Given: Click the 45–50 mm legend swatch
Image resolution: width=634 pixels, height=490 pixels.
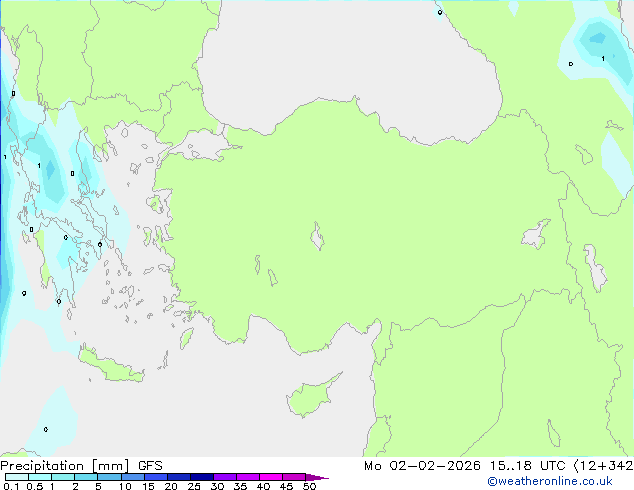Looking at the screenshot, I should (x=294, y=477).
